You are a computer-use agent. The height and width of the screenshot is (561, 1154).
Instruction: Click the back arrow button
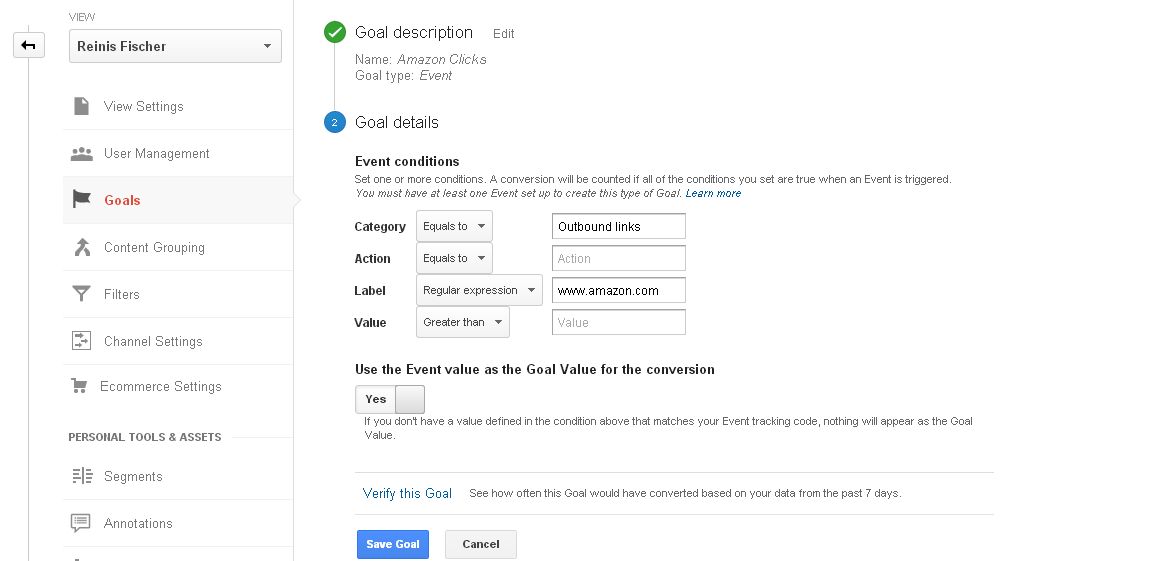click(29, 46)
